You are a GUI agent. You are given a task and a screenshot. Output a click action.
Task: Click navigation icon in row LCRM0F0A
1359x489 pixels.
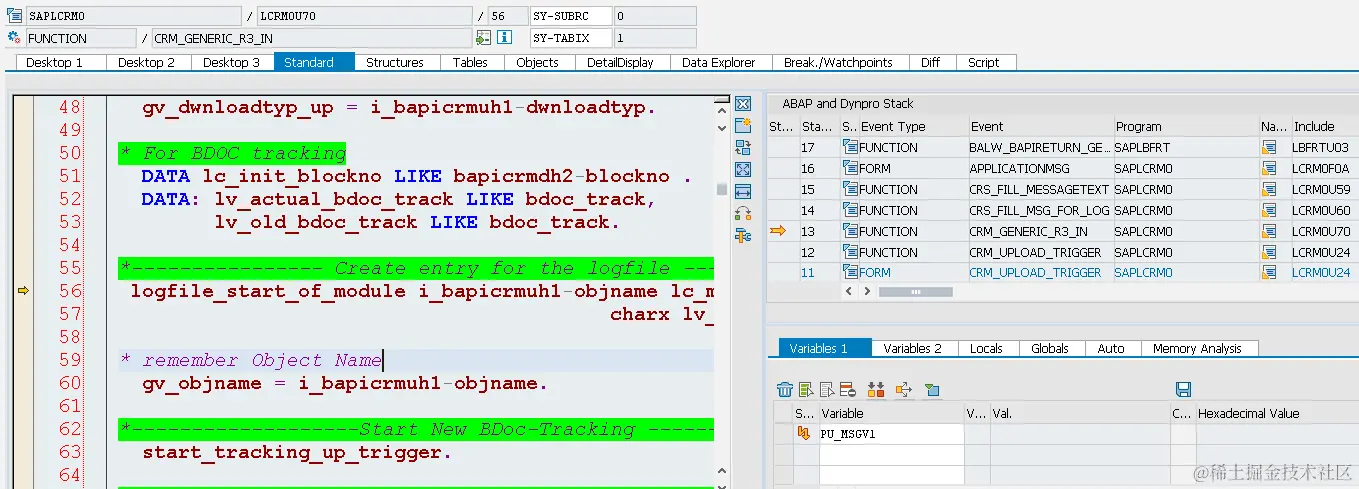tap(1269, 169)
